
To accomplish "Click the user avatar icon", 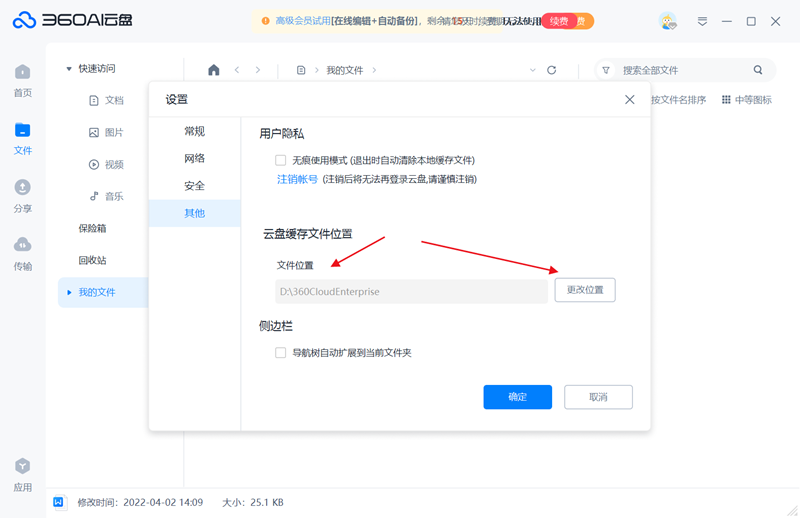I will pyautogui.click(x=667, y=21).
